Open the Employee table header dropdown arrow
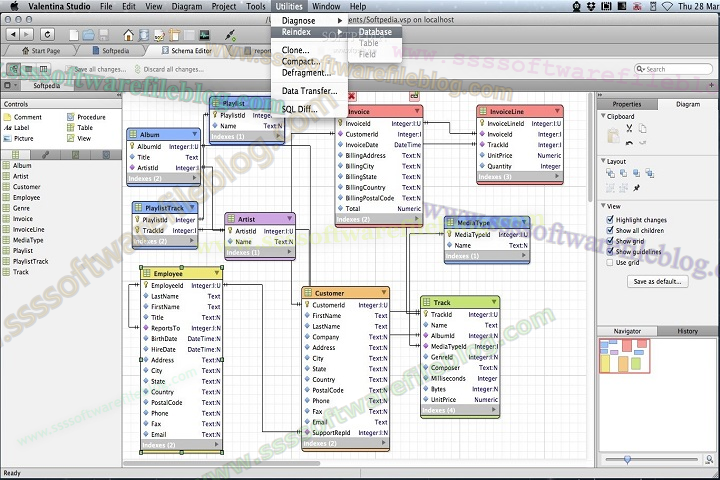The height and width of the screenshot is (480, 720). [x=216, y=273]
